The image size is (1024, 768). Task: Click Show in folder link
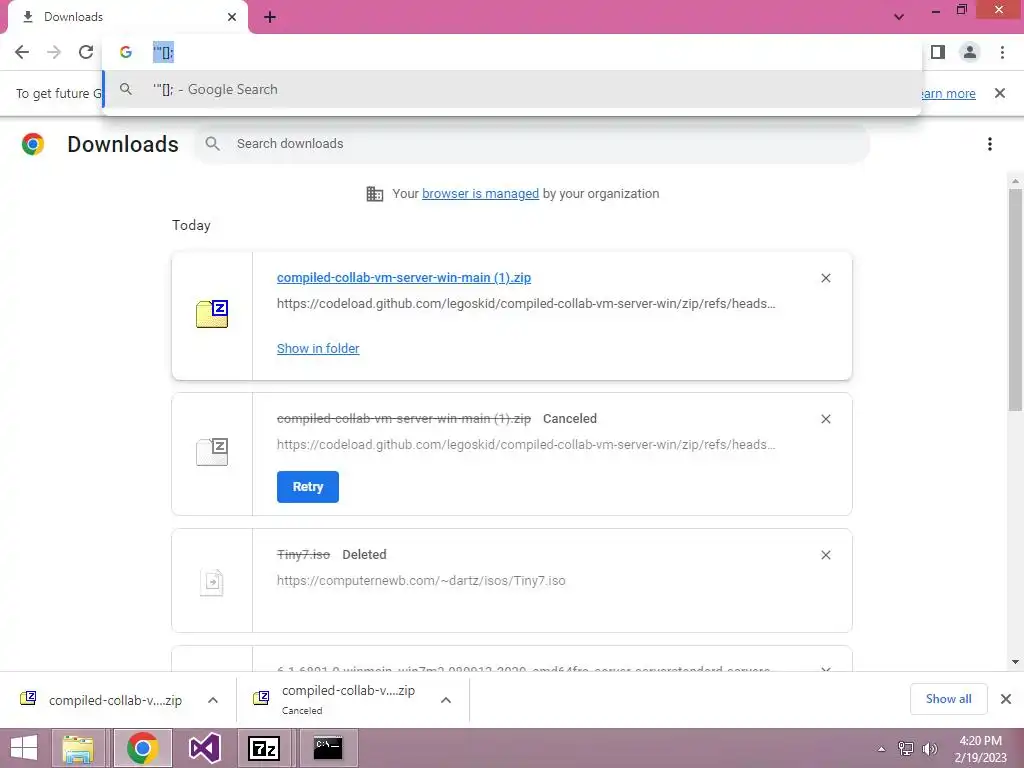(x=318, y=349)
